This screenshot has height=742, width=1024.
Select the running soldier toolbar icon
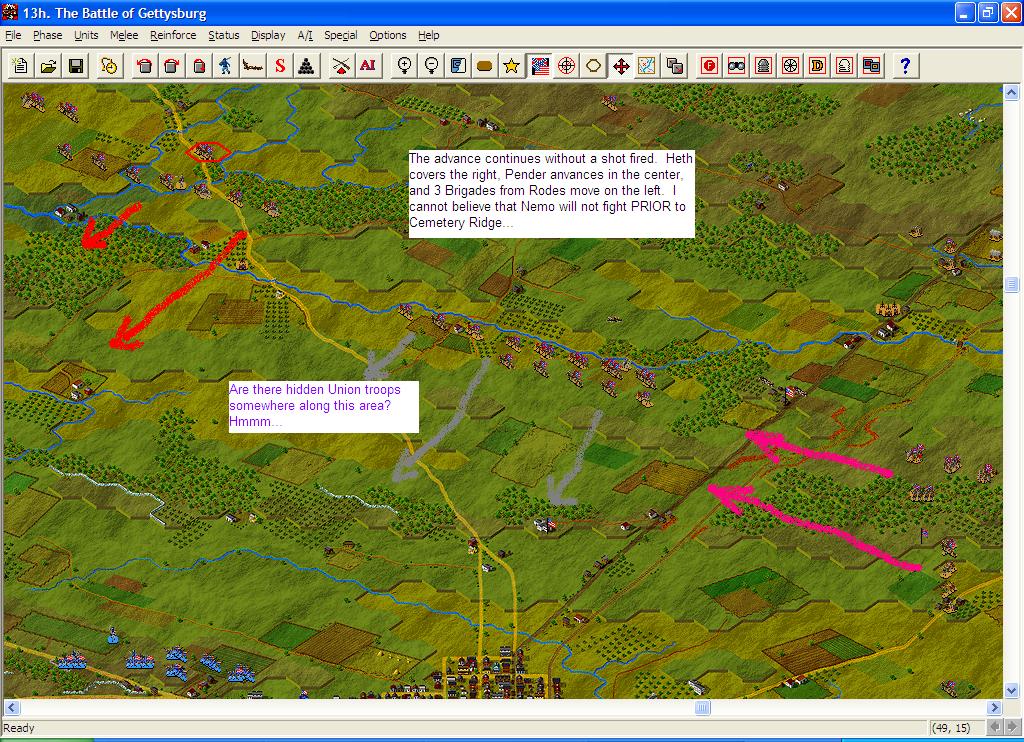click(x=225, y=65)
